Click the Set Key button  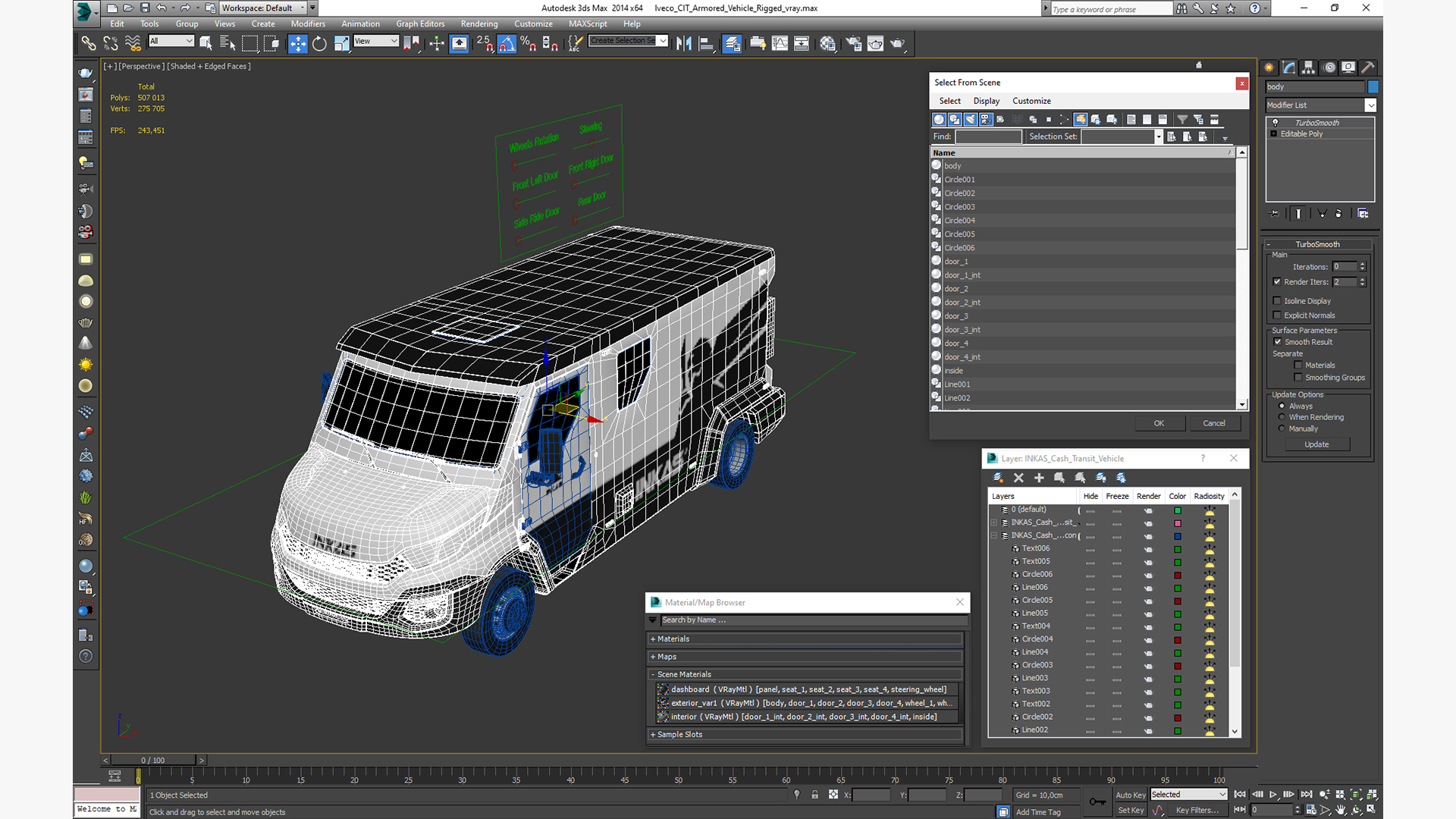pos(1131,811)
